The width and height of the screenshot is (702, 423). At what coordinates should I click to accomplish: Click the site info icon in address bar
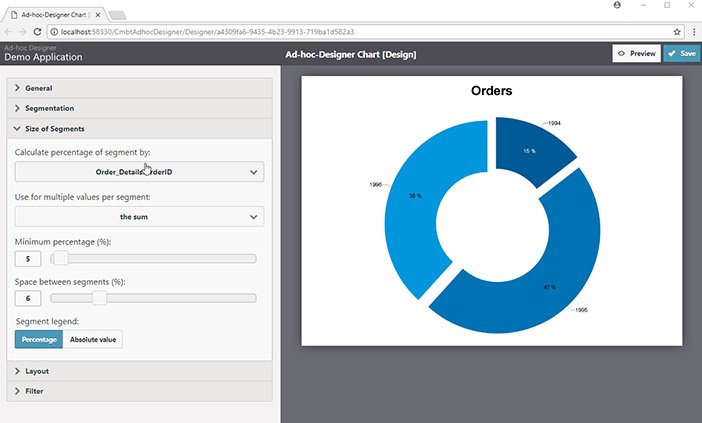click(54, 32)
